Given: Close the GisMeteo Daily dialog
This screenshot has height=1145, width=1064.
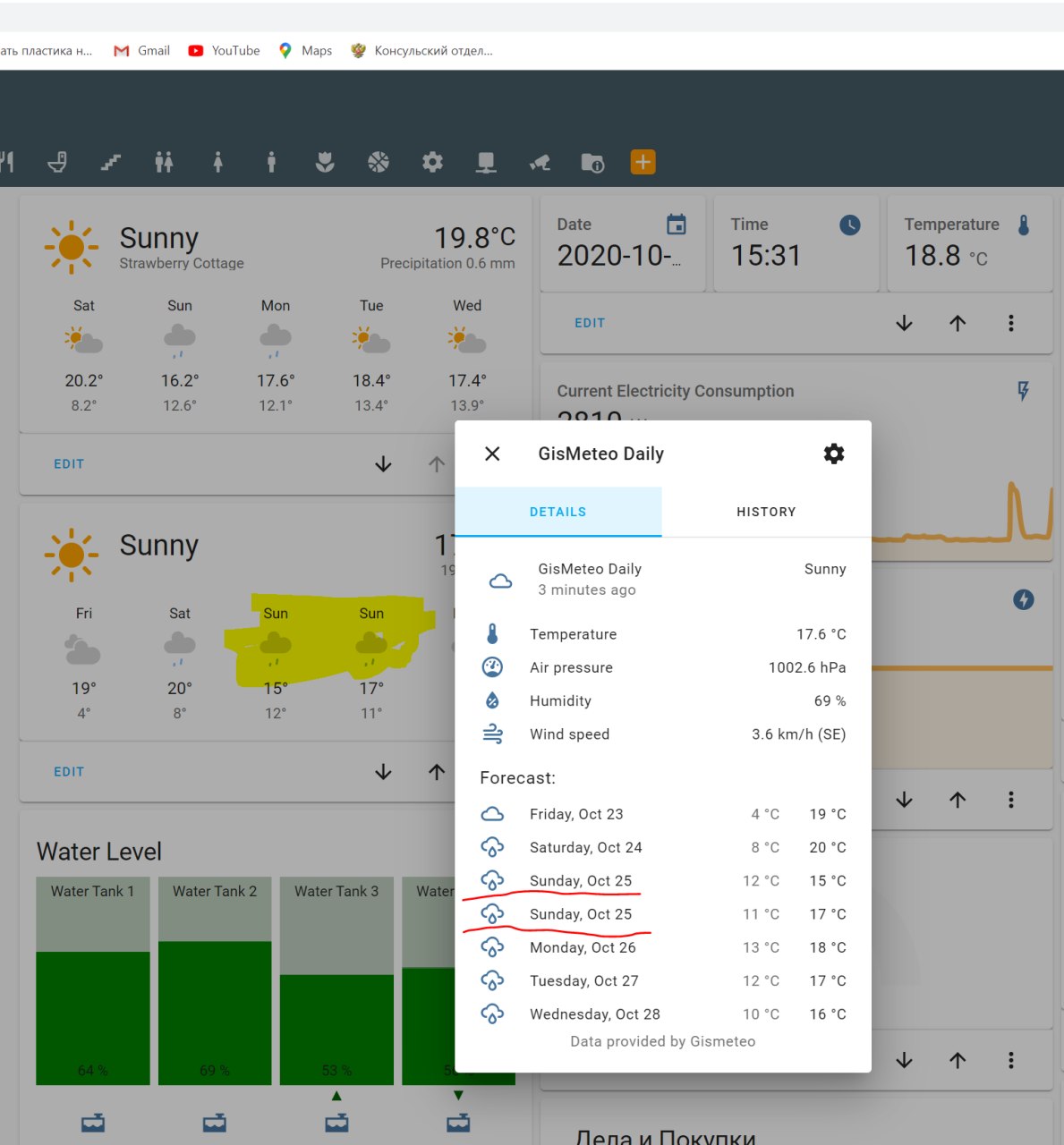Looking at the screenshot, I should point(492,454).
